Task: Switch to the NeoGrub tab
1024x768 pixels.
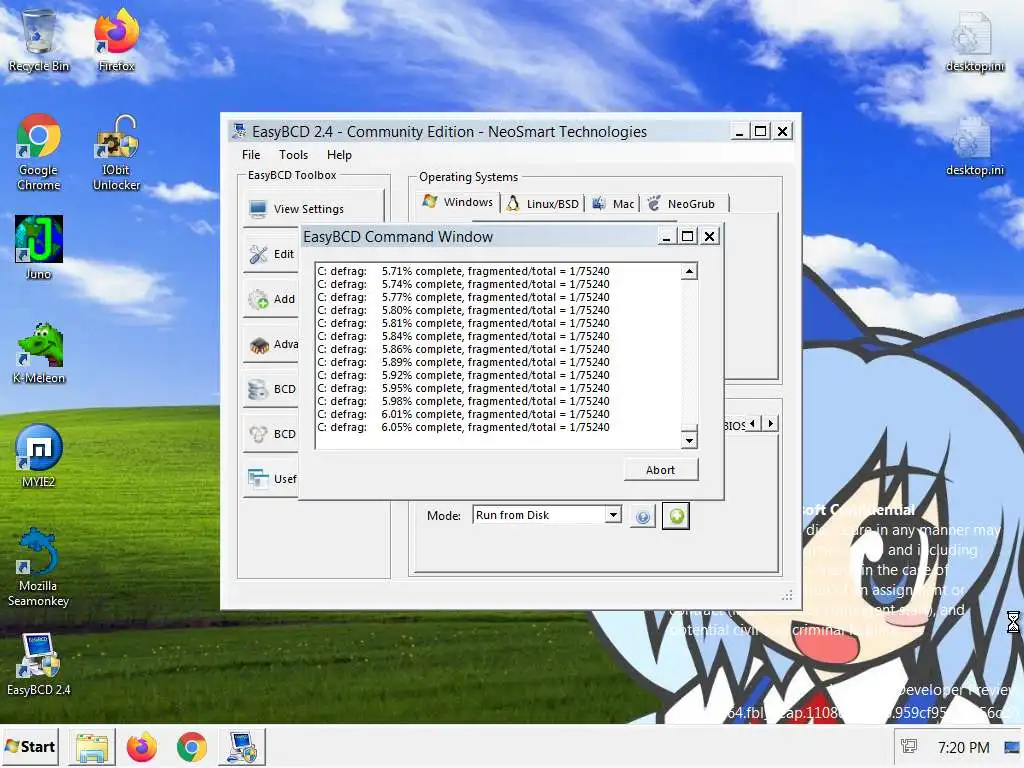Action: pos(683,204)
